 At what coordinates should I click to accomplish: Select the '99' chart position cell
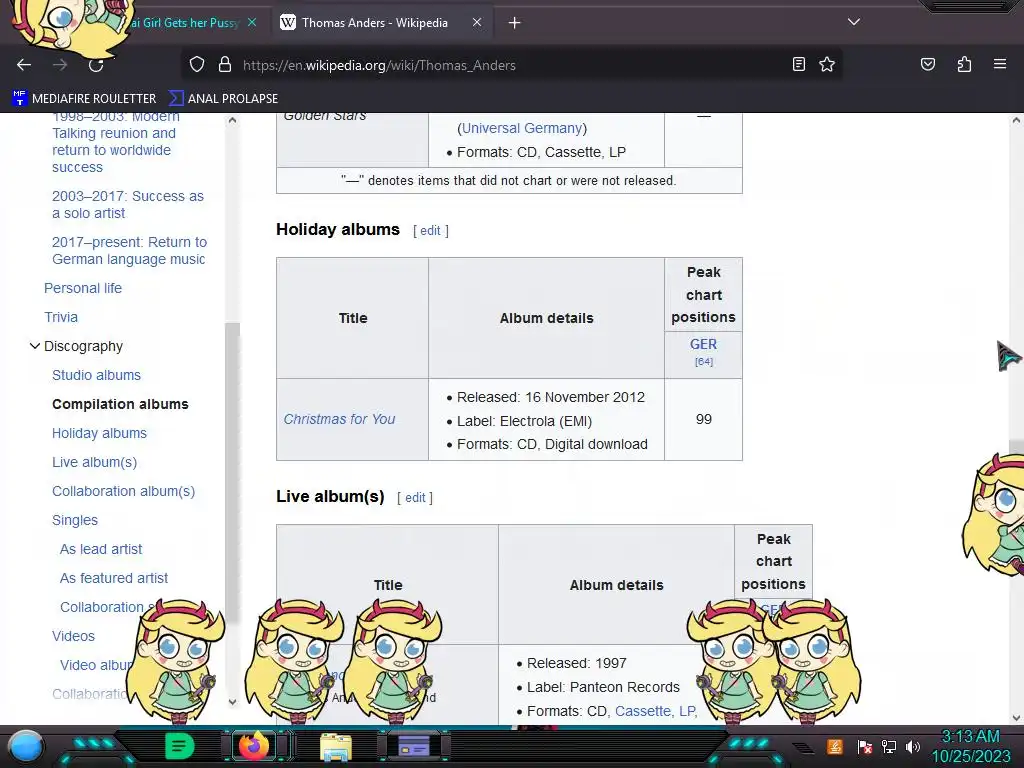[703, 419]
